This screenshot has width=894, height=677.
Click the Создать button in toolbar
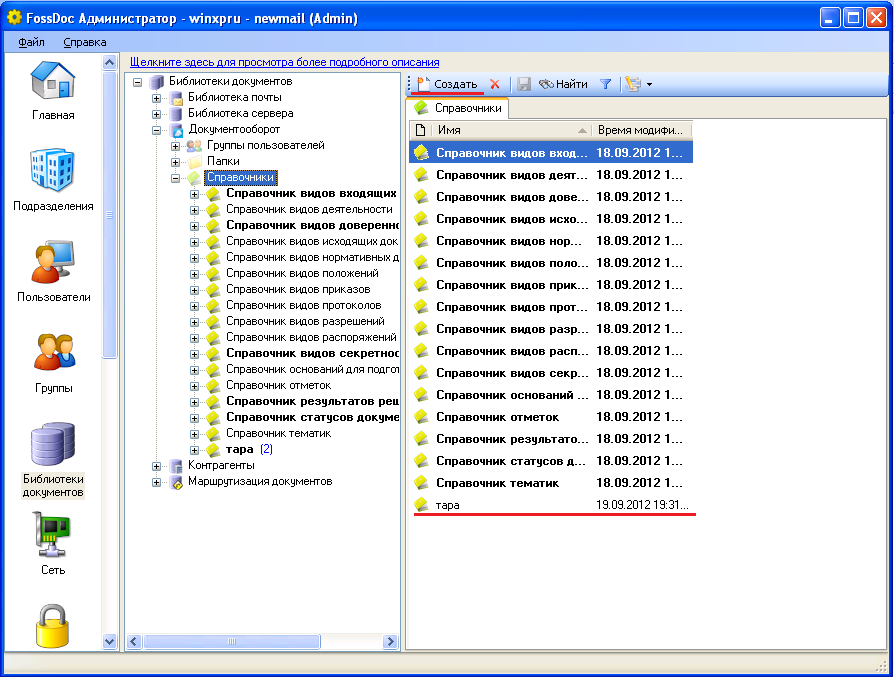point(447,85)
